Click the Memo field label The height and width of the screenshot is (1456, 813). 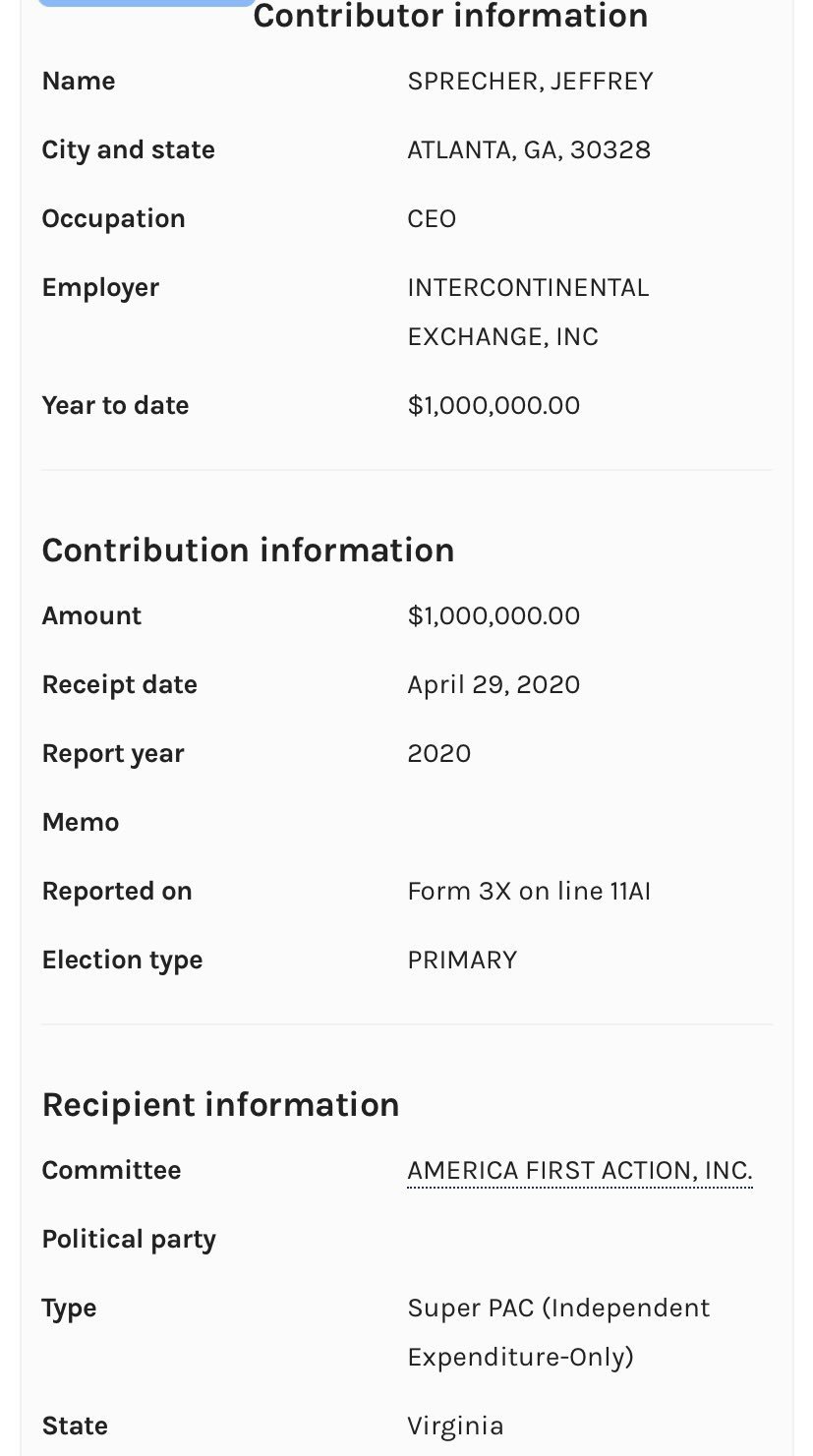pyautogui.click(x=81, y=823)
